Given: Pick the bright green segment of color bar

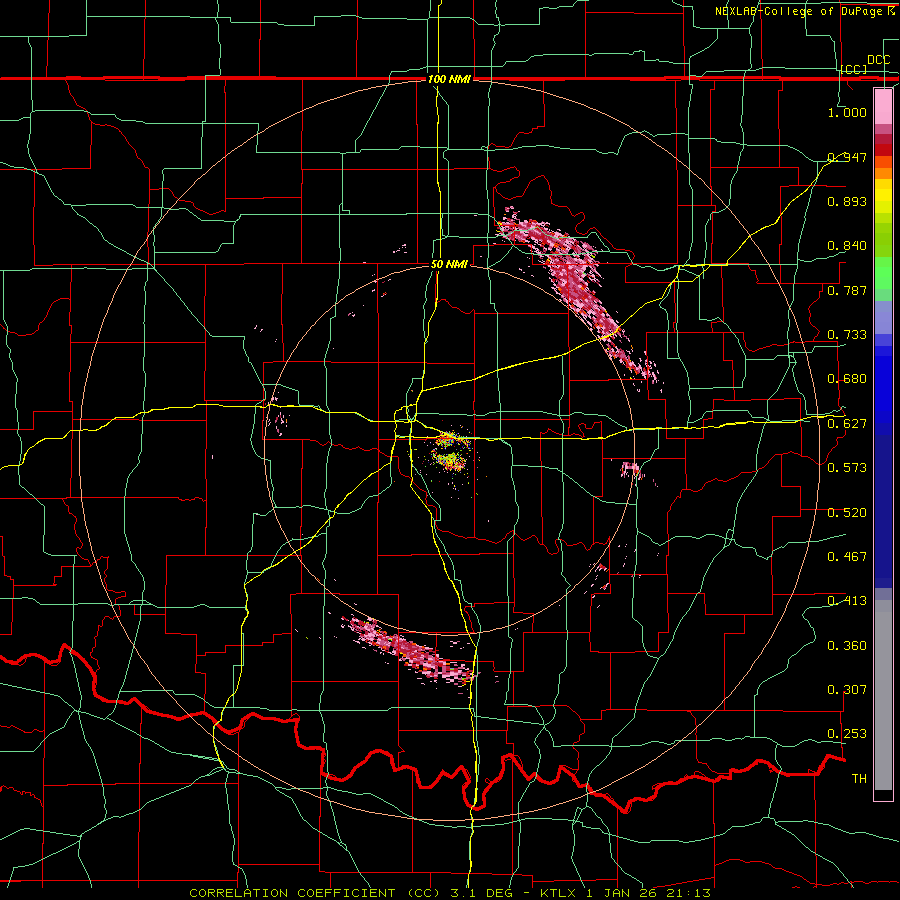Looking at the screenshot, I should click(883, 273).
